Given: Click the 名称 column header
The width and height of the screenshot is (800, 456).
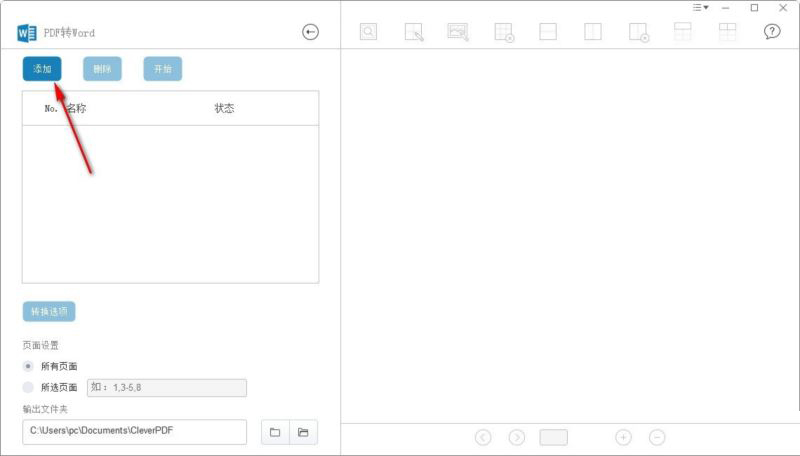Looking at the screenshot, I should (76, 108).
